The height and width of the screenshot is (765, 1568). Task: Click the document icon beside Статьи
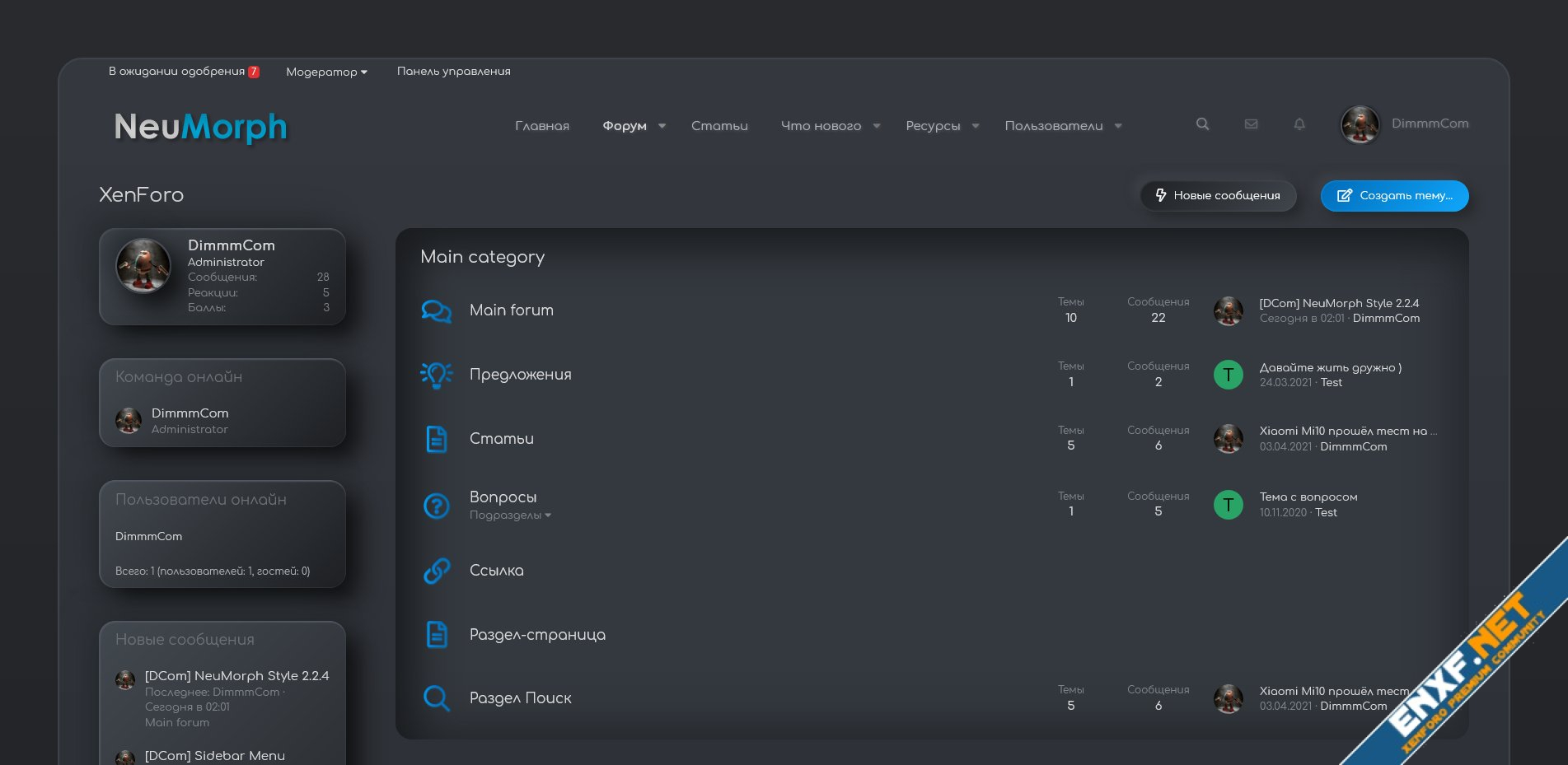point(436,439)
